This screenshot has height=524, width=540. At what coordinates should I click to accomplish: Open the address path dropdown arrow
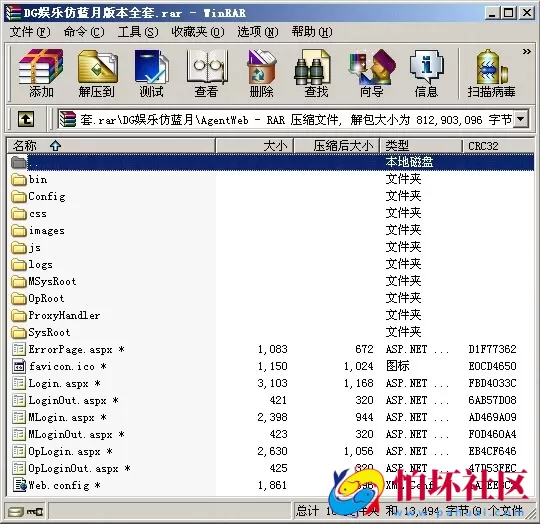click(521, 119)
